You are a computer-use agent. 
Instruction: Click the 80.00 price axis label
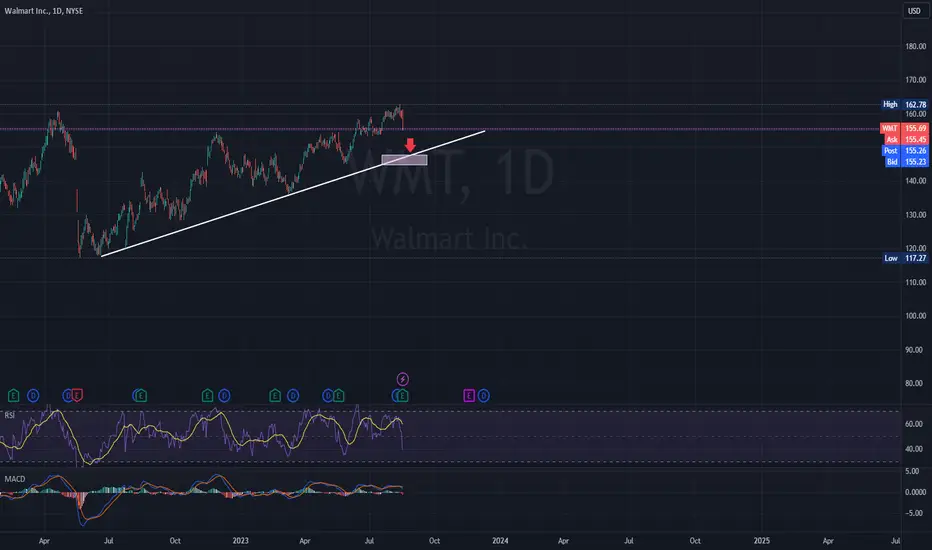click(x=915, y=383)
